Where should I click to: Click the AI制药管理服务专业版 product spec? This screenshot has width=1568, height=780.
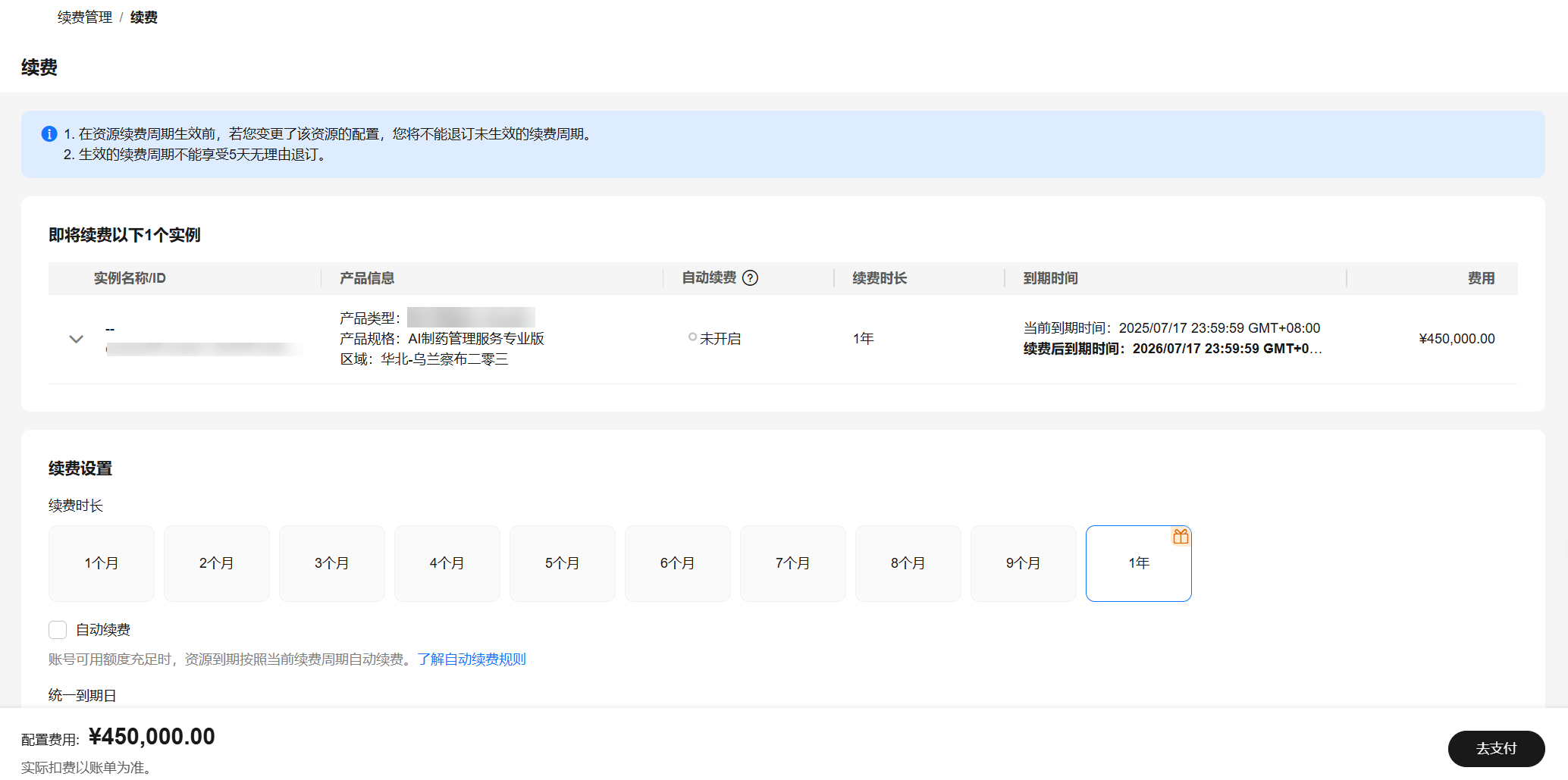point(476,339)
